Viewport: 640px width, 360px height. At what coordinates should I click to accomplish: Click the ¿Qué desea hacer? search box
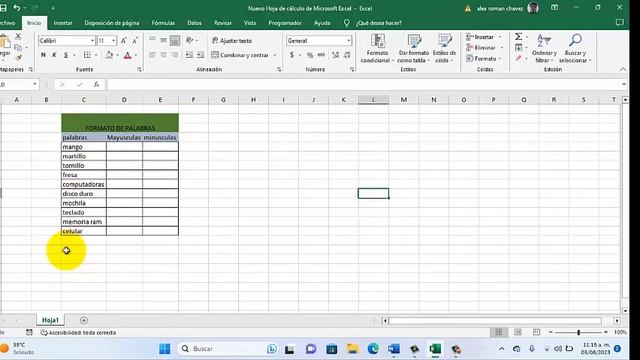tap(378, 23)
